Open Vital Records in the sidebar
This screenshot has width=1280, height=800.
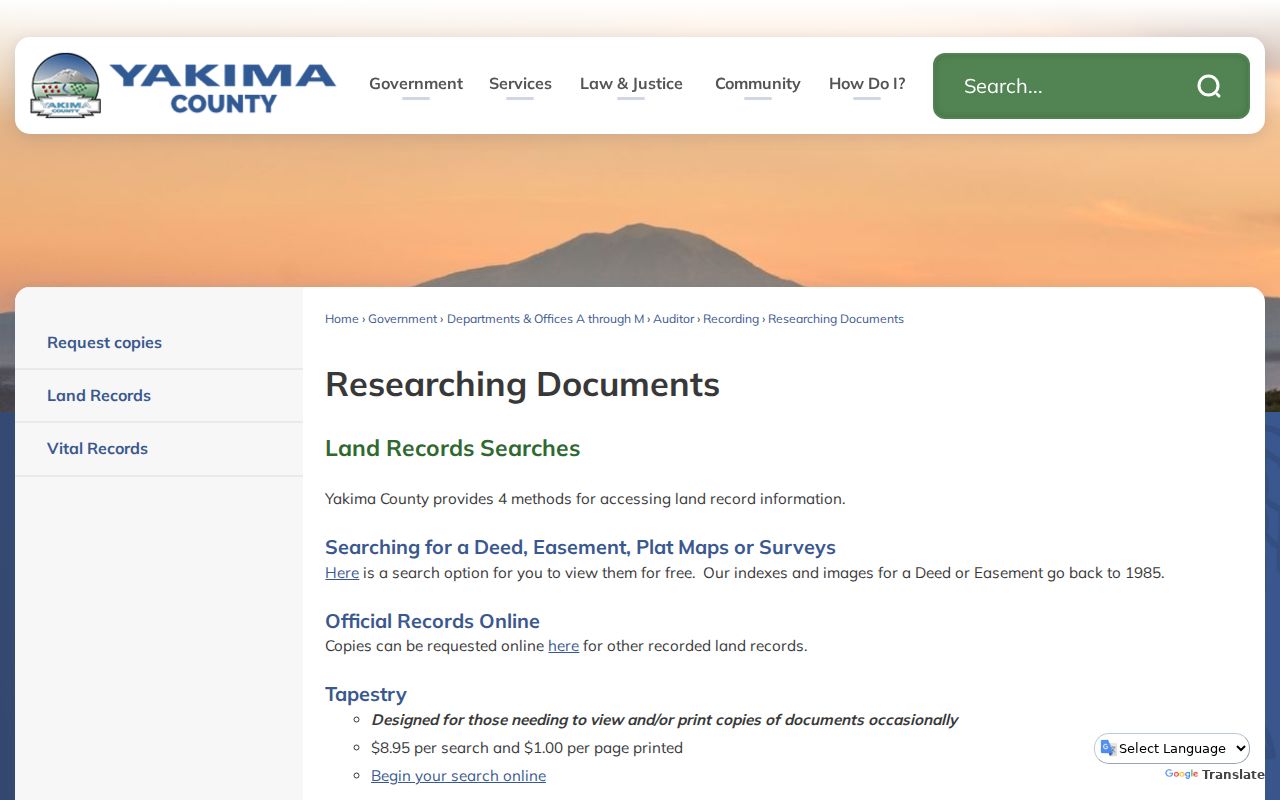click(159, 449)
